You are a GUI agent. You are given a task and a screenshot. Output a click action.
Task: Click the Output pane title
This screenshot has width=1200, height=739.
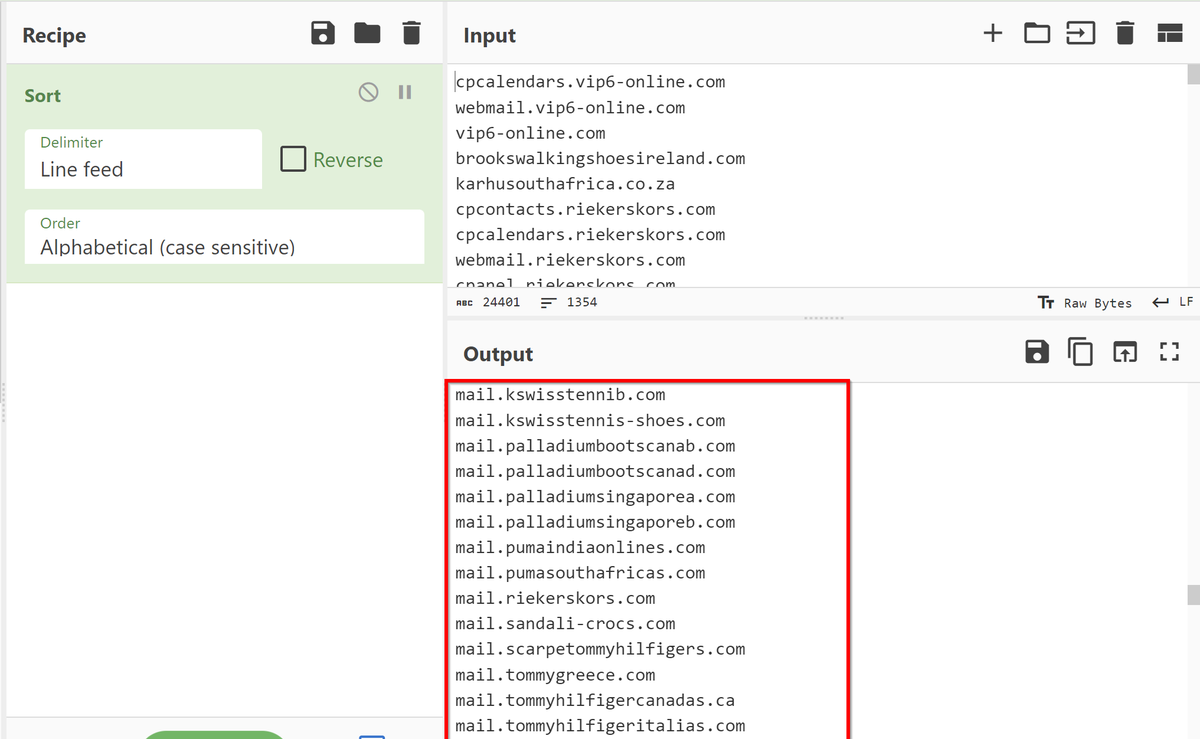(498, 355)
